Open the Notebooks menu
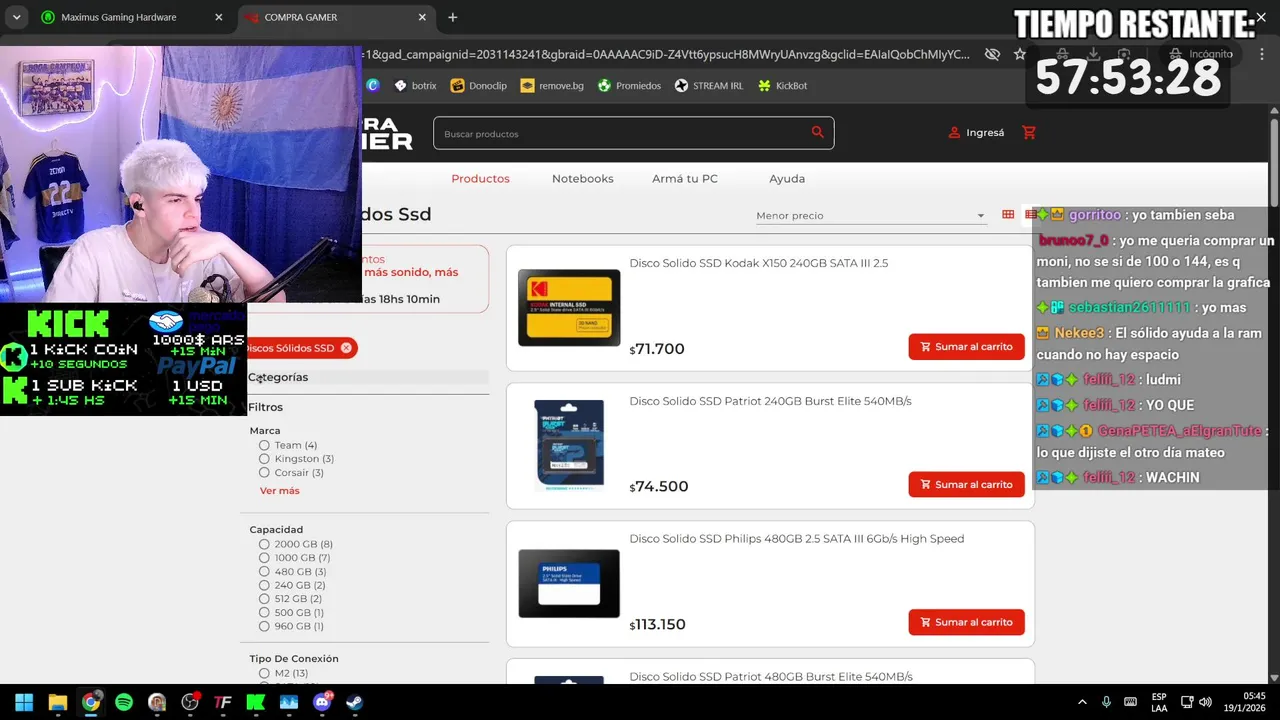Viewport: 1280px width, 720px height. [x=582, y=179]
